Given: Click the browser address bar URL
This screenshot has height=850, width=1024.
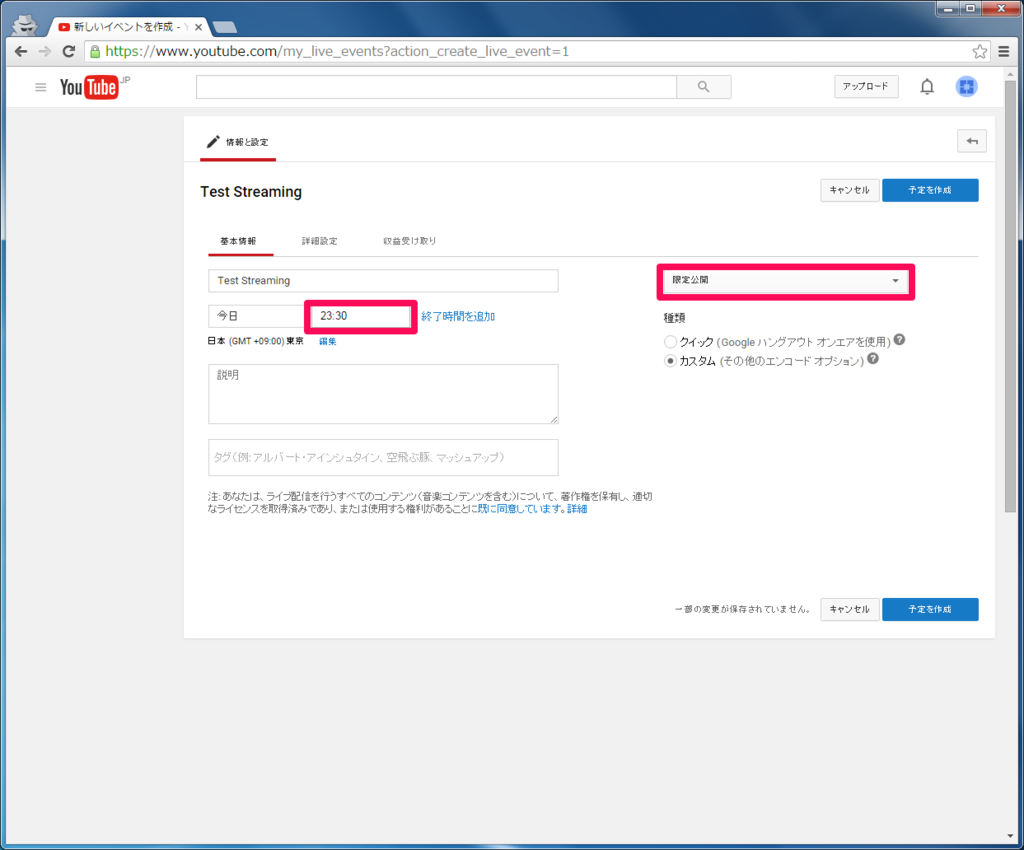Looking at the screenshot, I should [x=337, y=52].
